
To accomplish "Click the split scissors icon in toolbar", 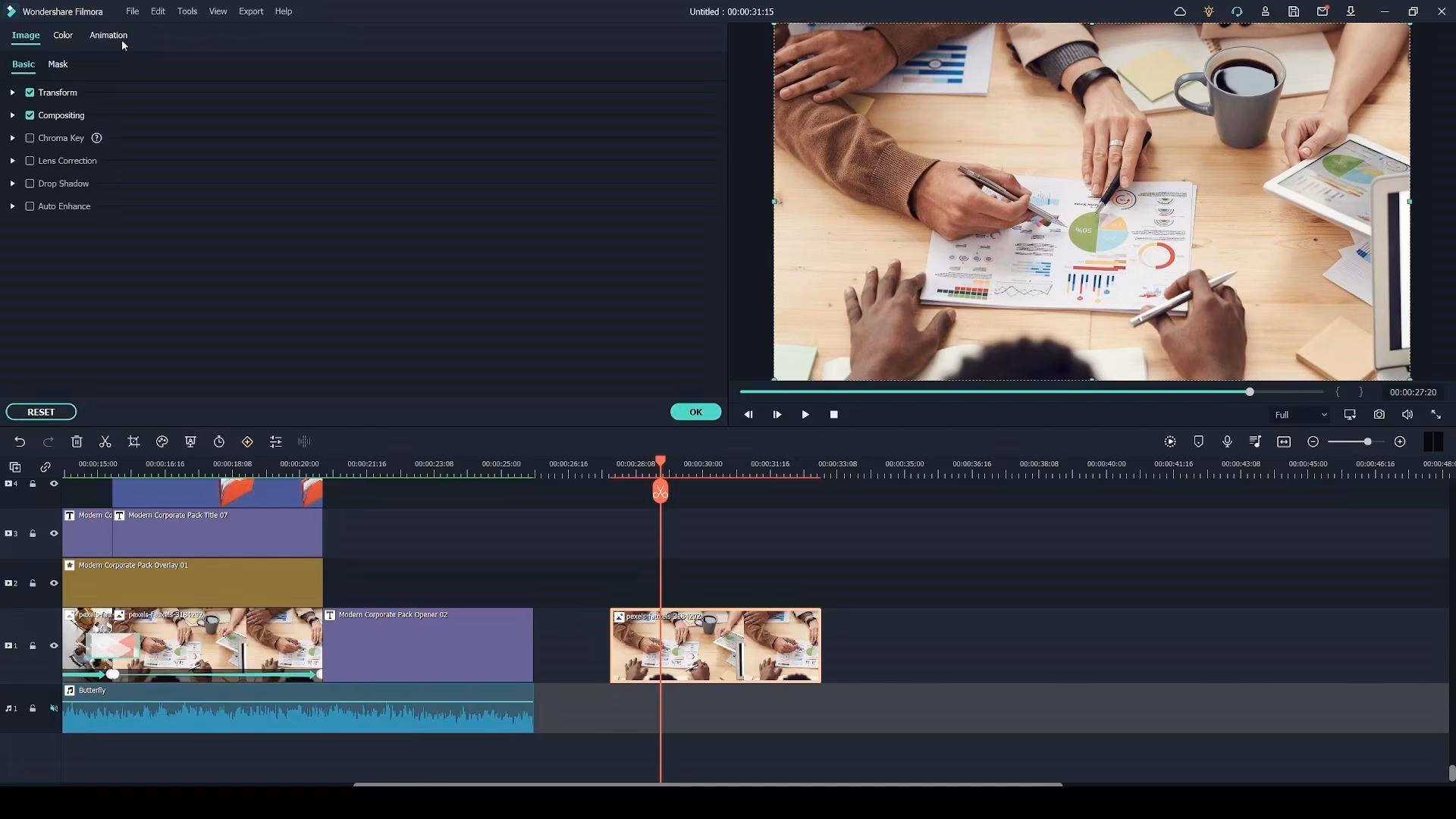I will click(105, 441).
